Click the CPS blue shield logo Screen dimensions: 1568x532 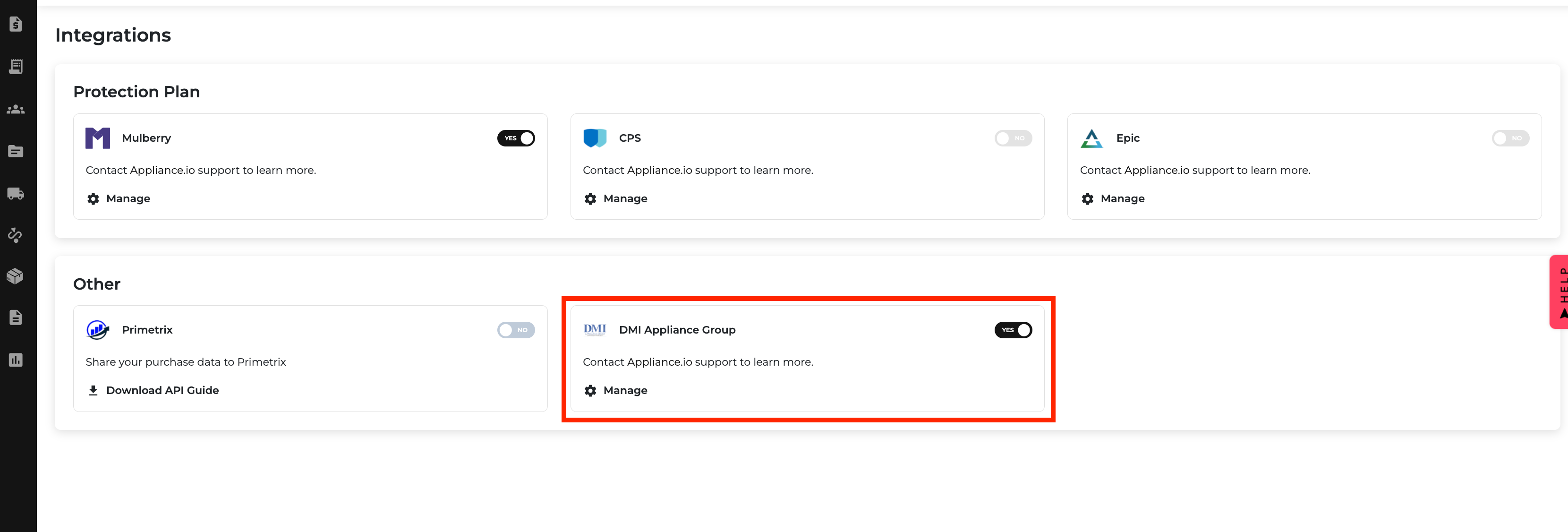pyautogui.click(x=595, y=138)
